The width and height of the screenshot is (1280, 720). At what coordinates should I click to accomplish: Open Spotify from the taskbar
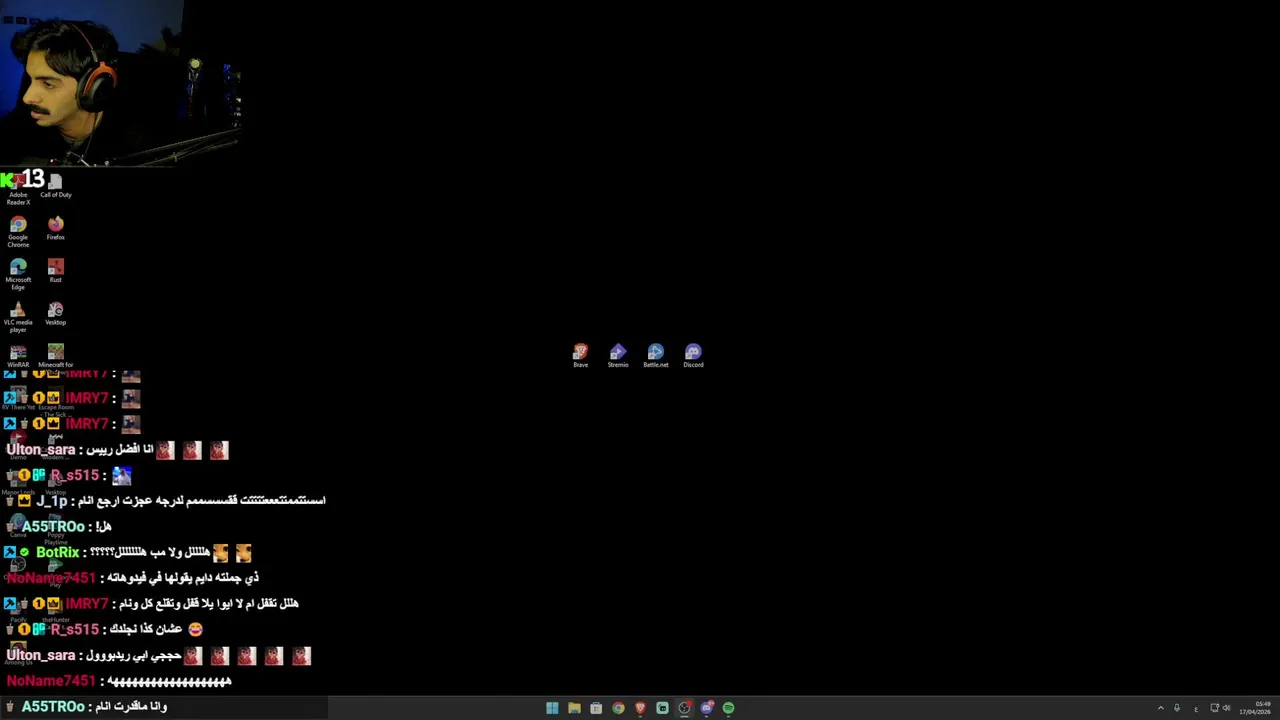(x=728, y=708)
